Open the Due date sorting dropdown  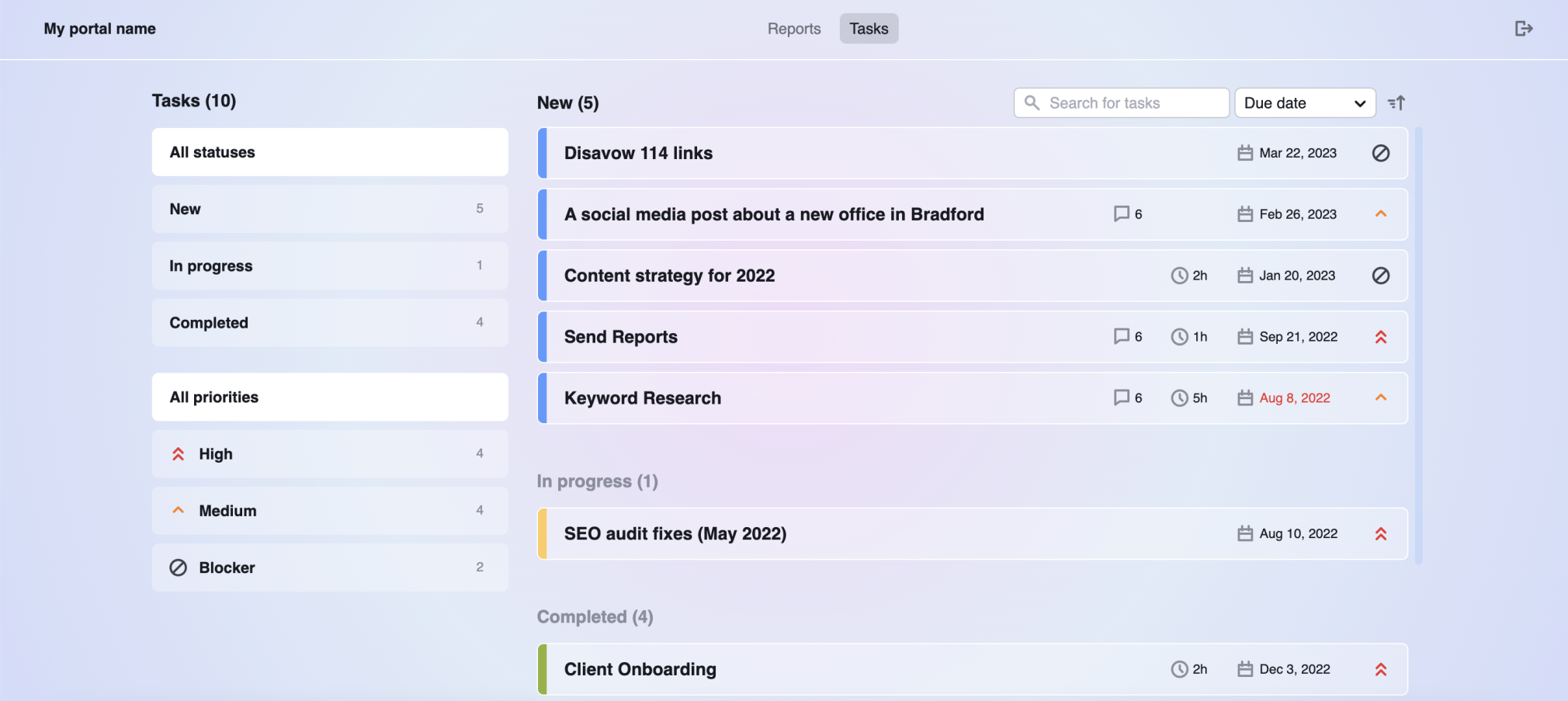pyautogui.click(x=1304, y=102)
